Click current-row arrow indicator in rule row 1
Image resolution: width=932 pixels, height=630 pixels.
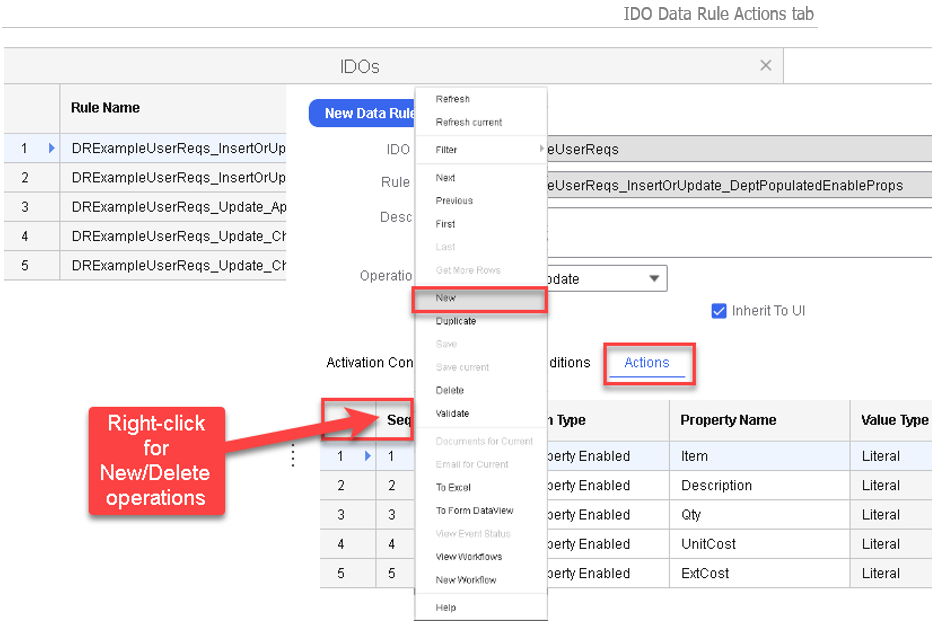click(x=52, y=148)
